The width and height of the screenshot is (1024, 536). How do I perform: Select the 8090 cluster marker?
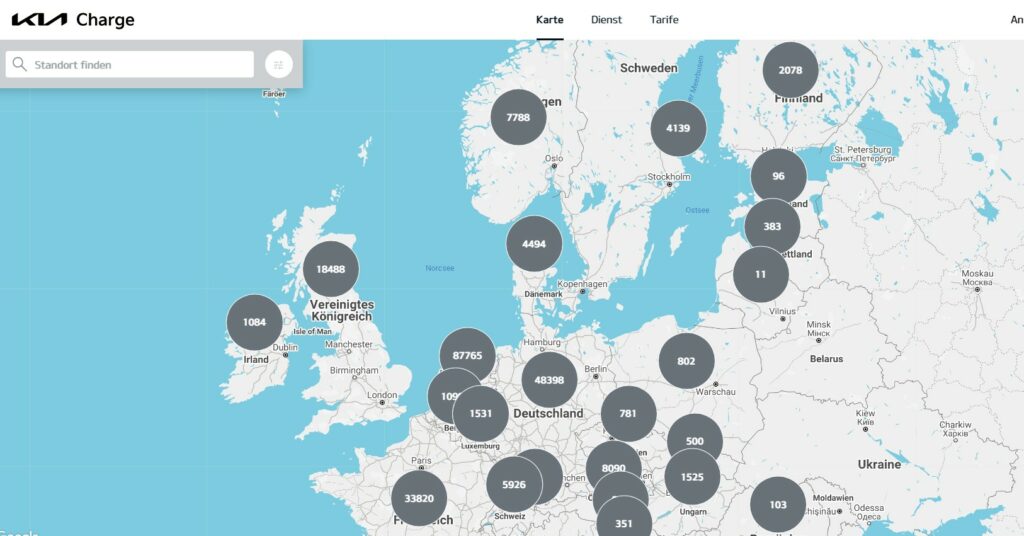point(613,468)
